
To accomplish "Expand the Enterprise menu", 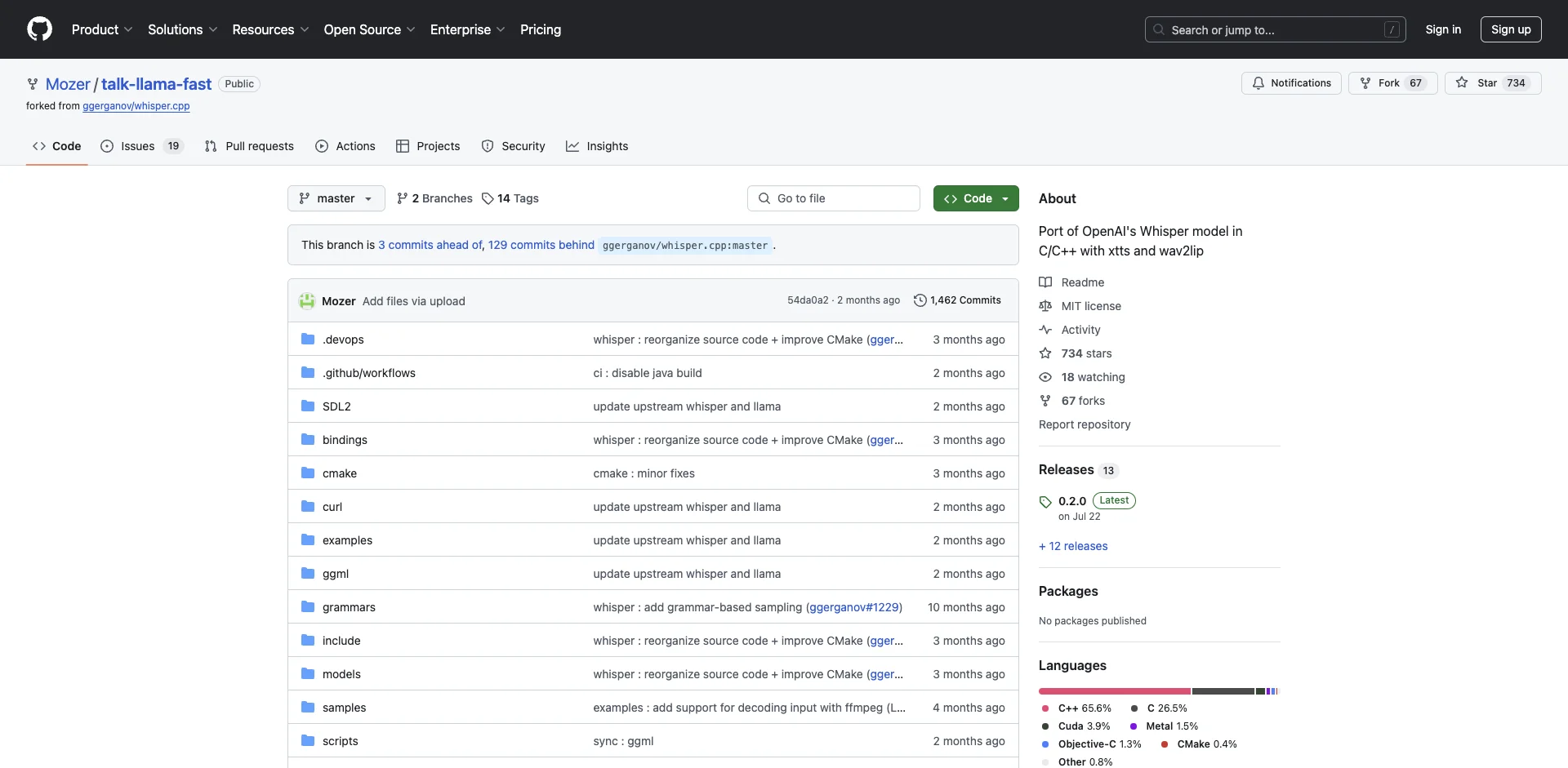I will click(467, 29).
